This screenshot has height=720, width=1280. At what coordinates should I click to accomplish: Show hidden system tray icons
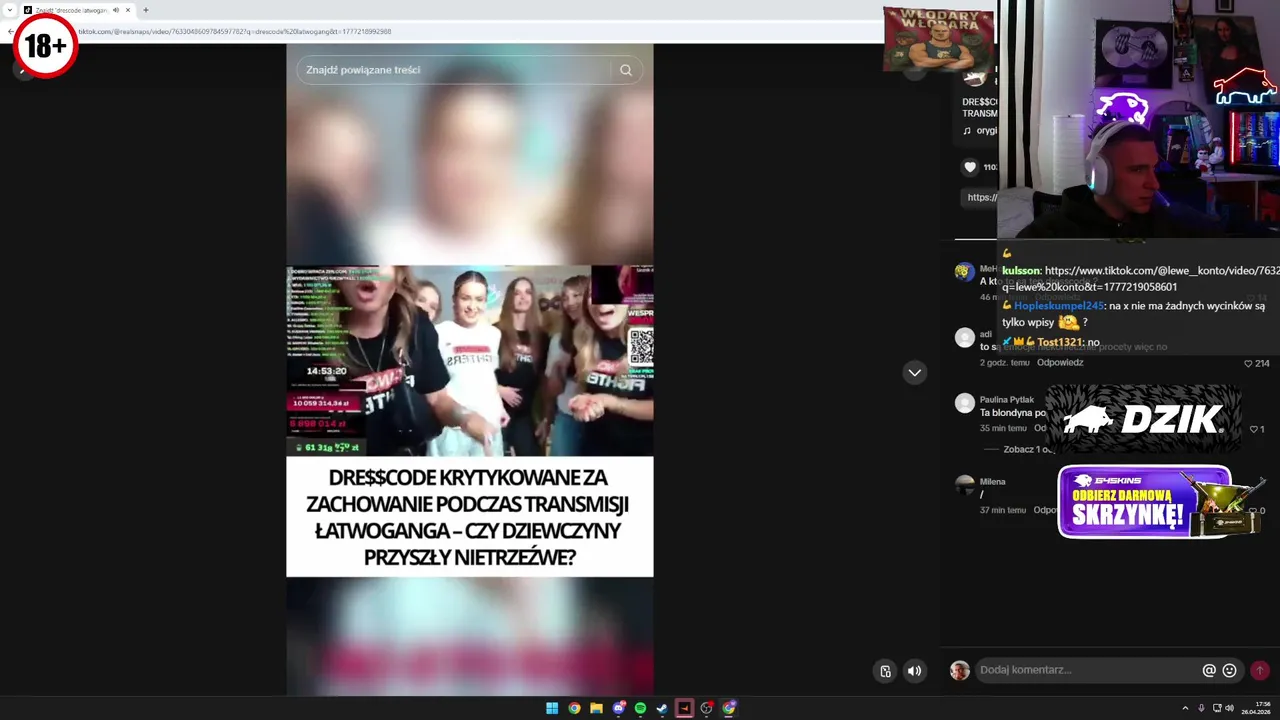point(1185,708)
